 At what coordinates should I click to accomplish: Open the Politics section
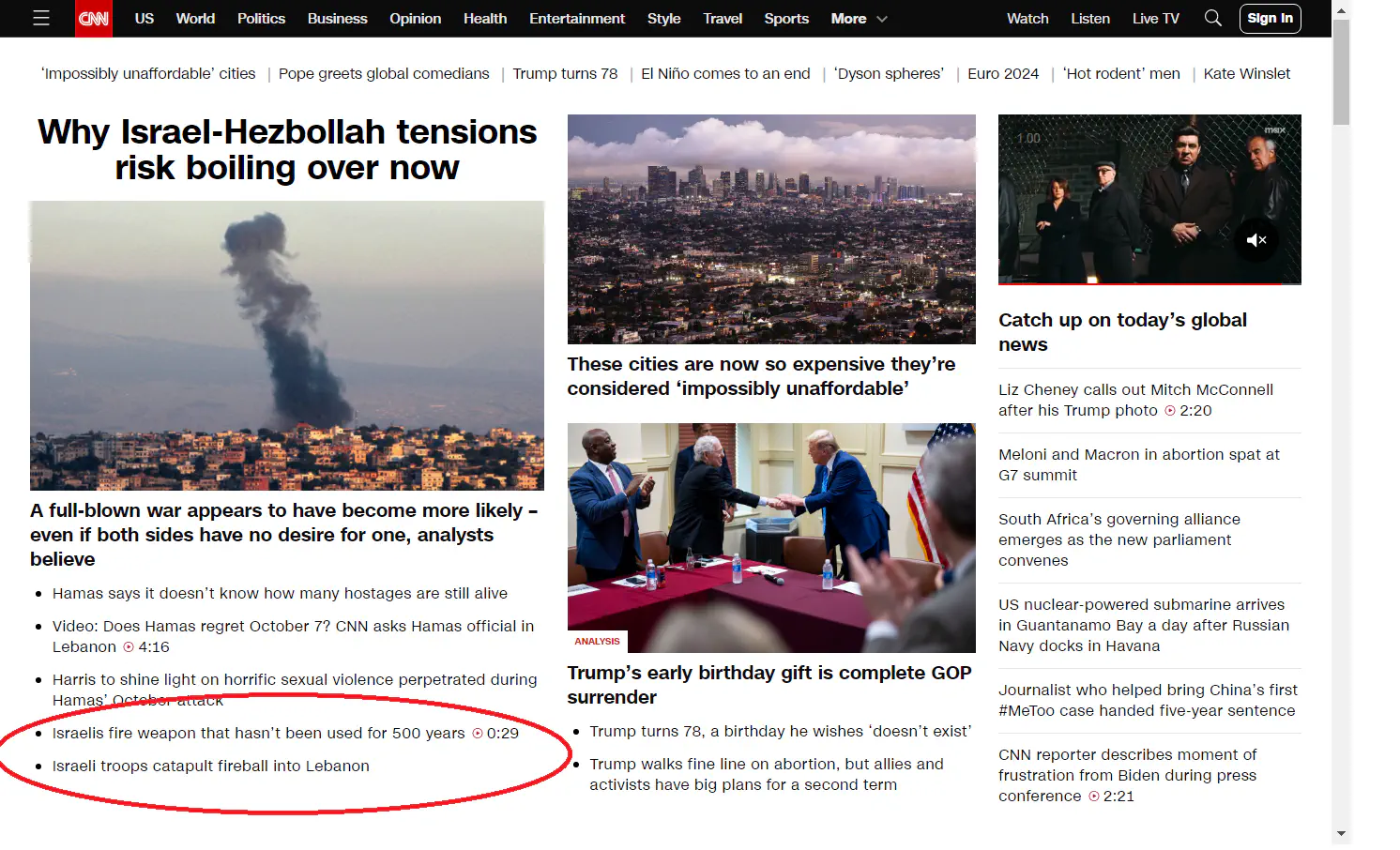[x=261, y=19]
